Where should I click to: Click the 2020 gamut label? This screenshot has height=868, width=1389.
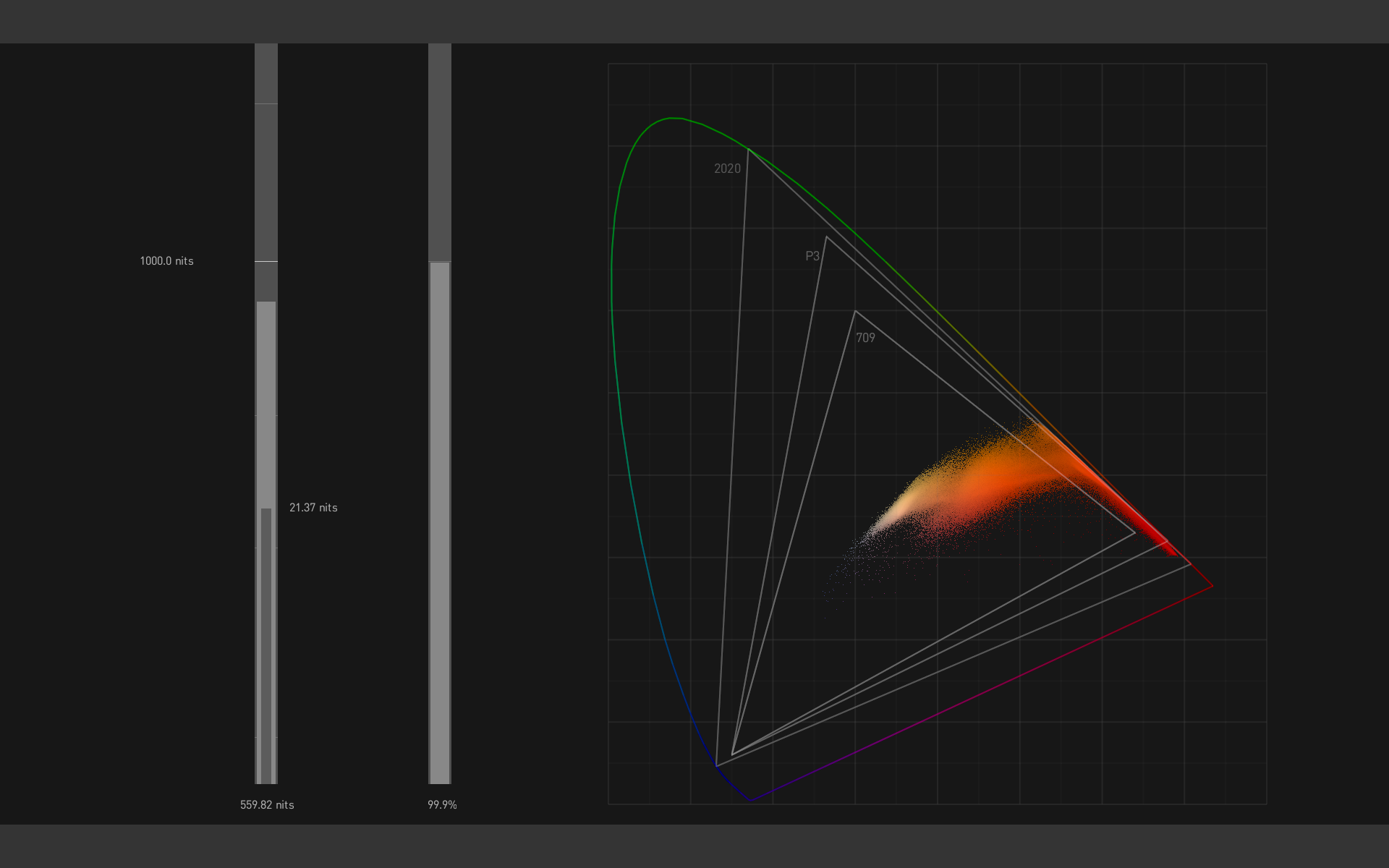[727, 169]
